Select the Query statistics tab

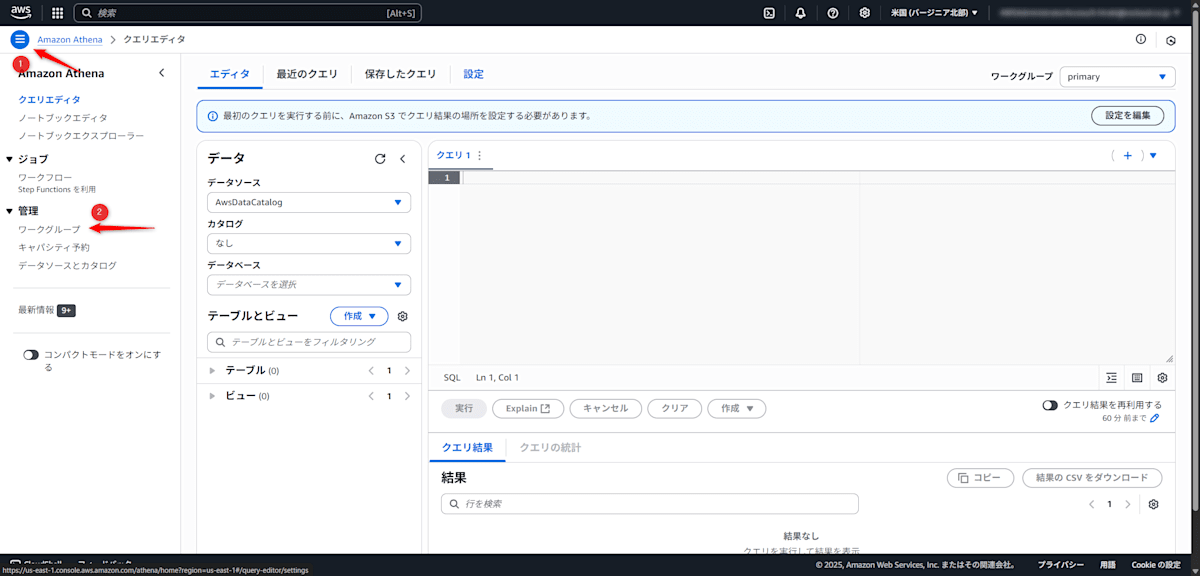pyautogui.click(x=550, y=447)
